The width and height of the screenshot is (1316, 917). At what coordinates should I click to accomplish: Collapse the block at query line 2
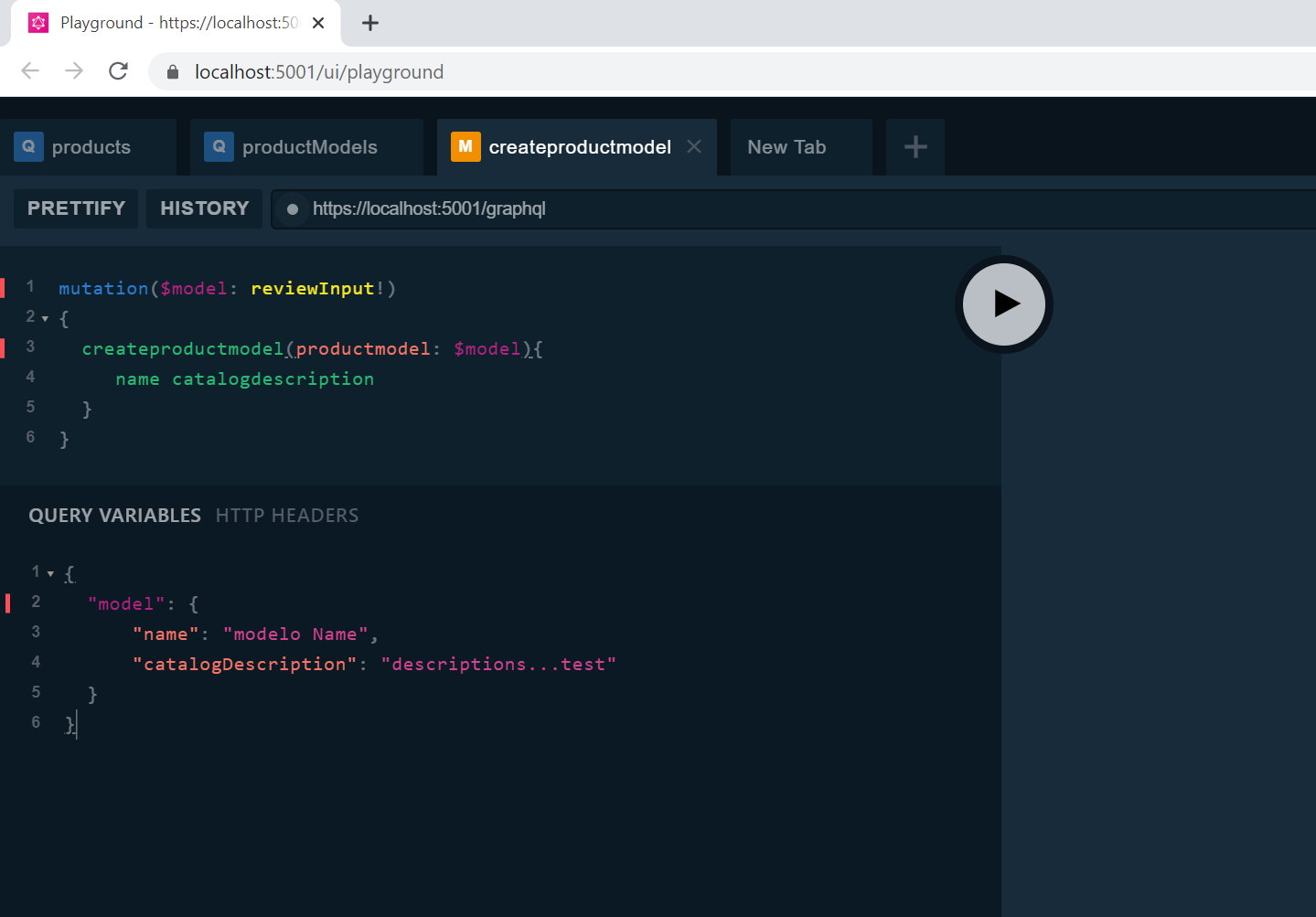(45, 319)
